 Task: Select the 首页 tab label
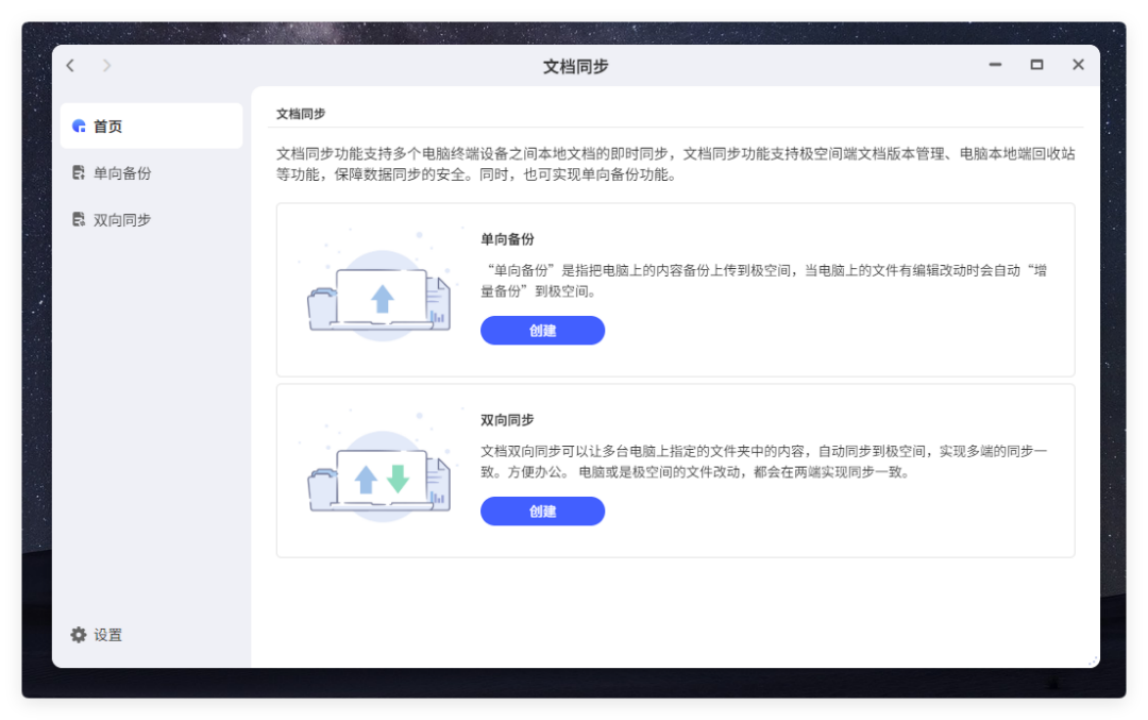tap(108, 127)
